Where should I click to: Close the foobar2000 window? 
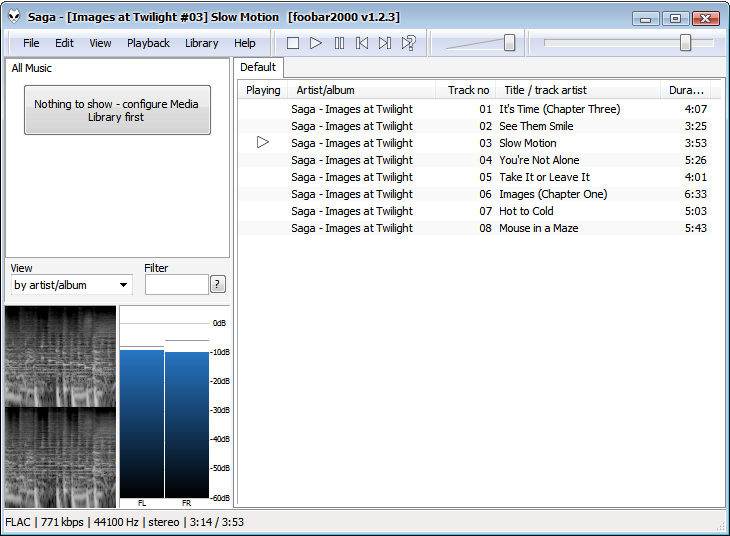pos(705,19)
